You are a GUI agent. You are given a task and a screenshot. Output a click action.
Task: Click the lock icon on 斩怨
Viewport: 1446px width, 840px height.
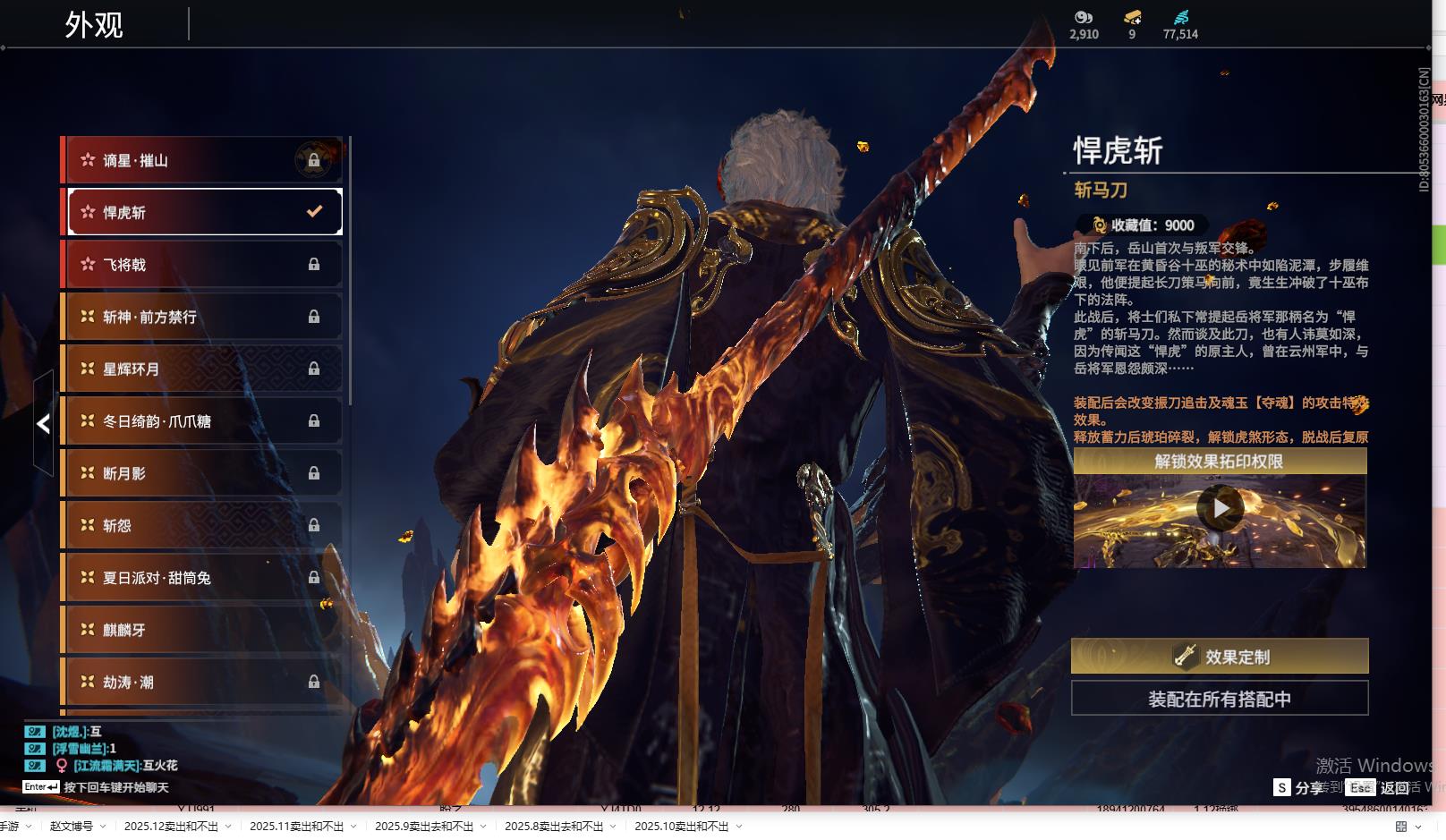point(314,525)
